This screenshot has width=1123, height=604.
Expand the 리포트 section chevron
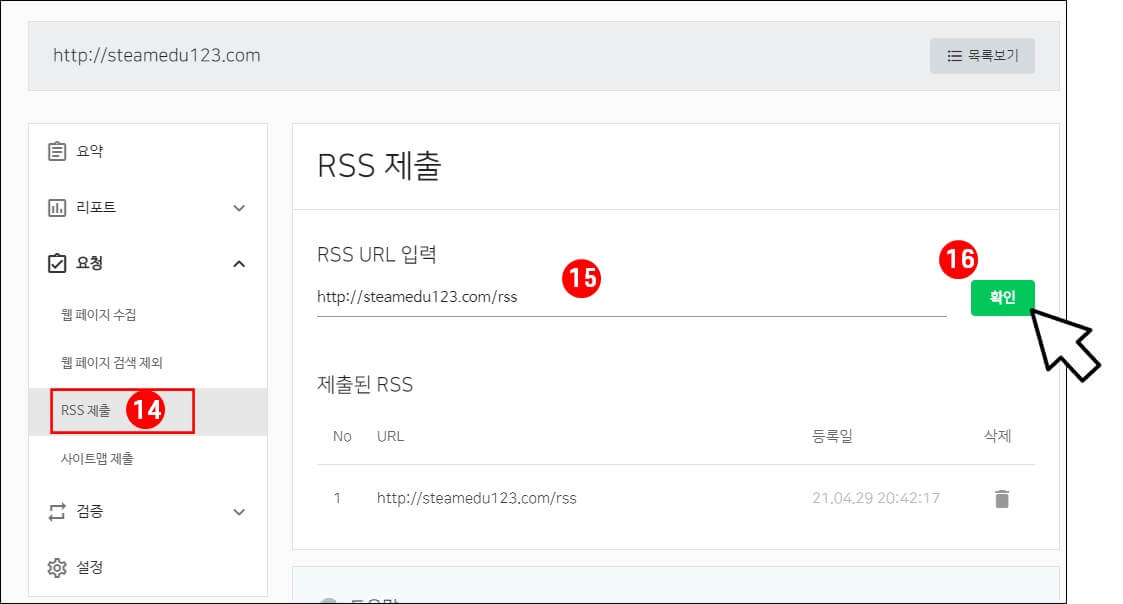coord(238,207)
